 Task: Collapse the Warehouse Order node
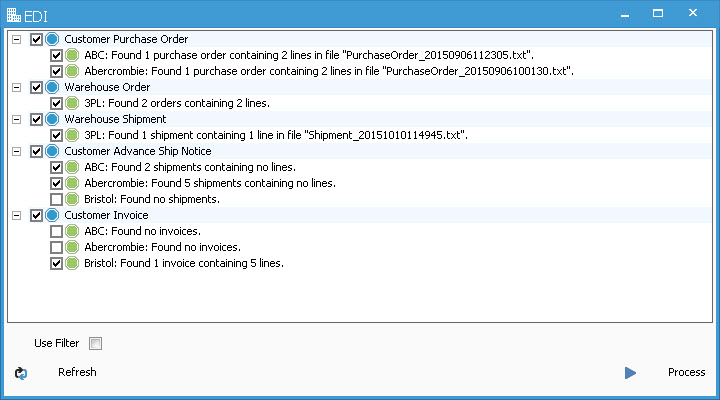click(17, 87)
